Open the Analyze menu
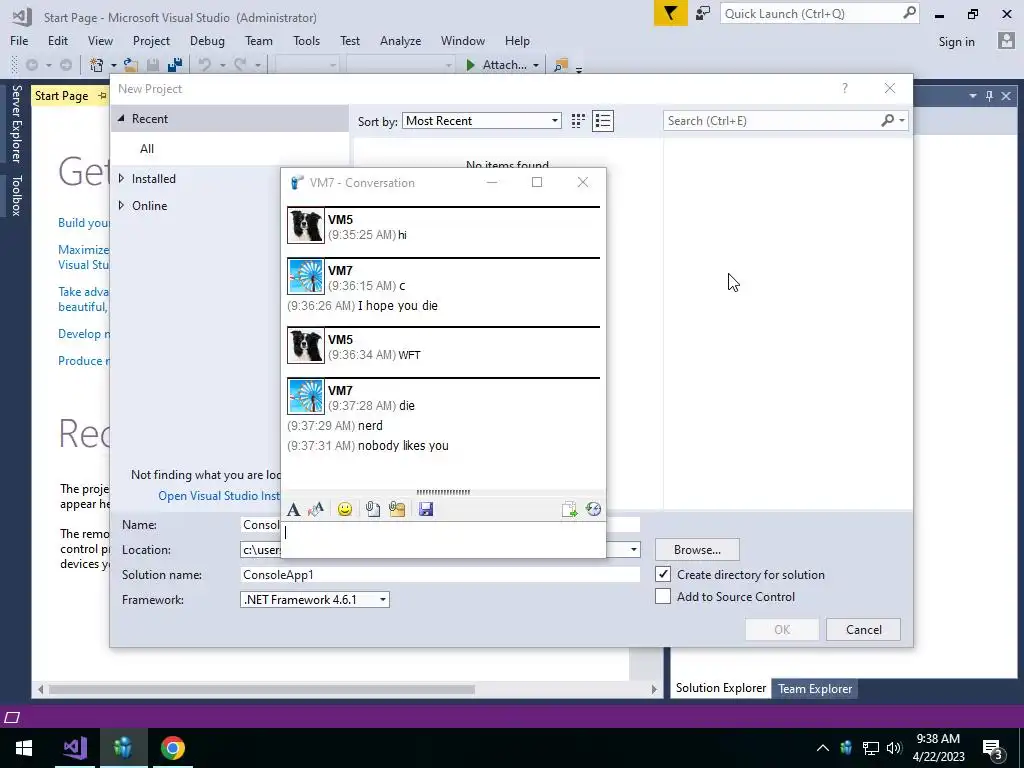This screenshot has width=1024, height=768. coord(400,40)
